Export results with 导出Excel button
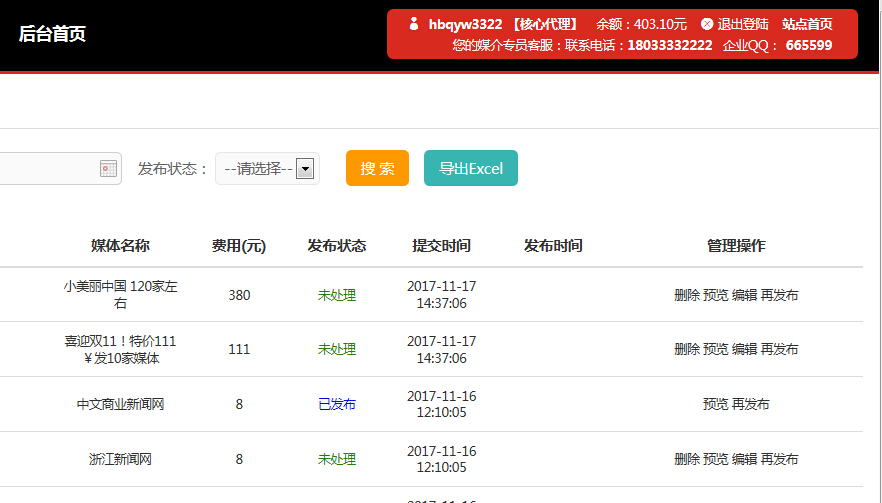This screenshot has height=503, width=882. (x=471, y=168)
